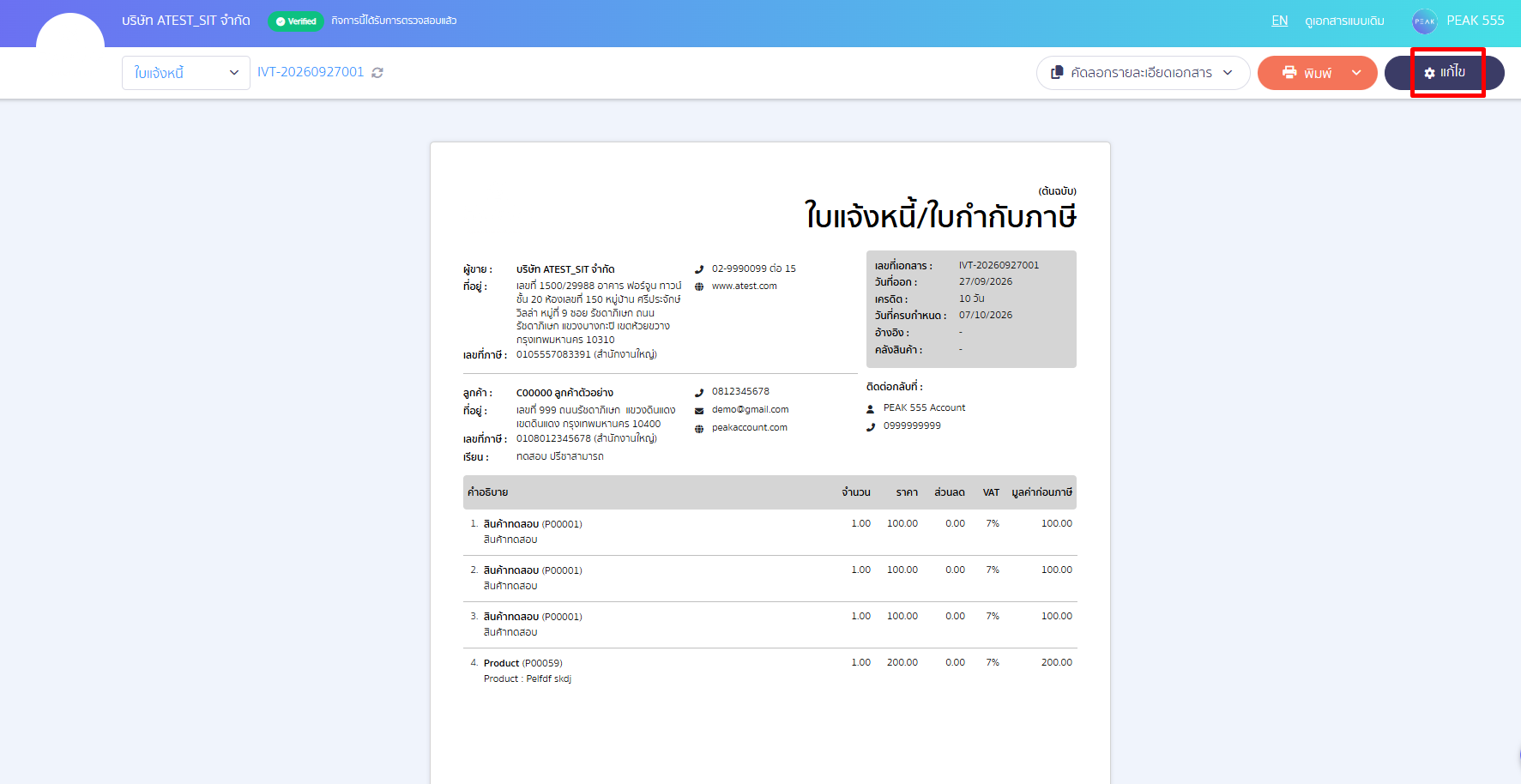Expand the print options chevron
This screenshot has width=1521, height=784.
tap(1356, 73)
